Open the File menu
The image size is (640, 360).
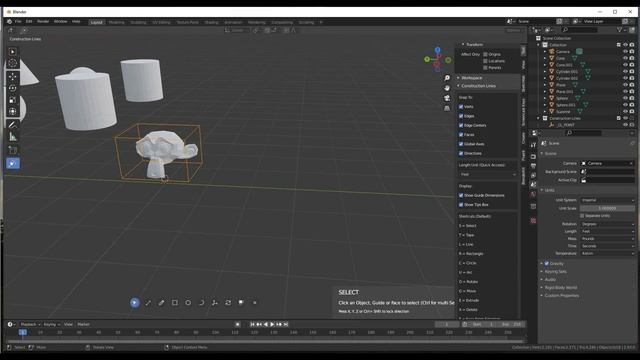(18, 22)
